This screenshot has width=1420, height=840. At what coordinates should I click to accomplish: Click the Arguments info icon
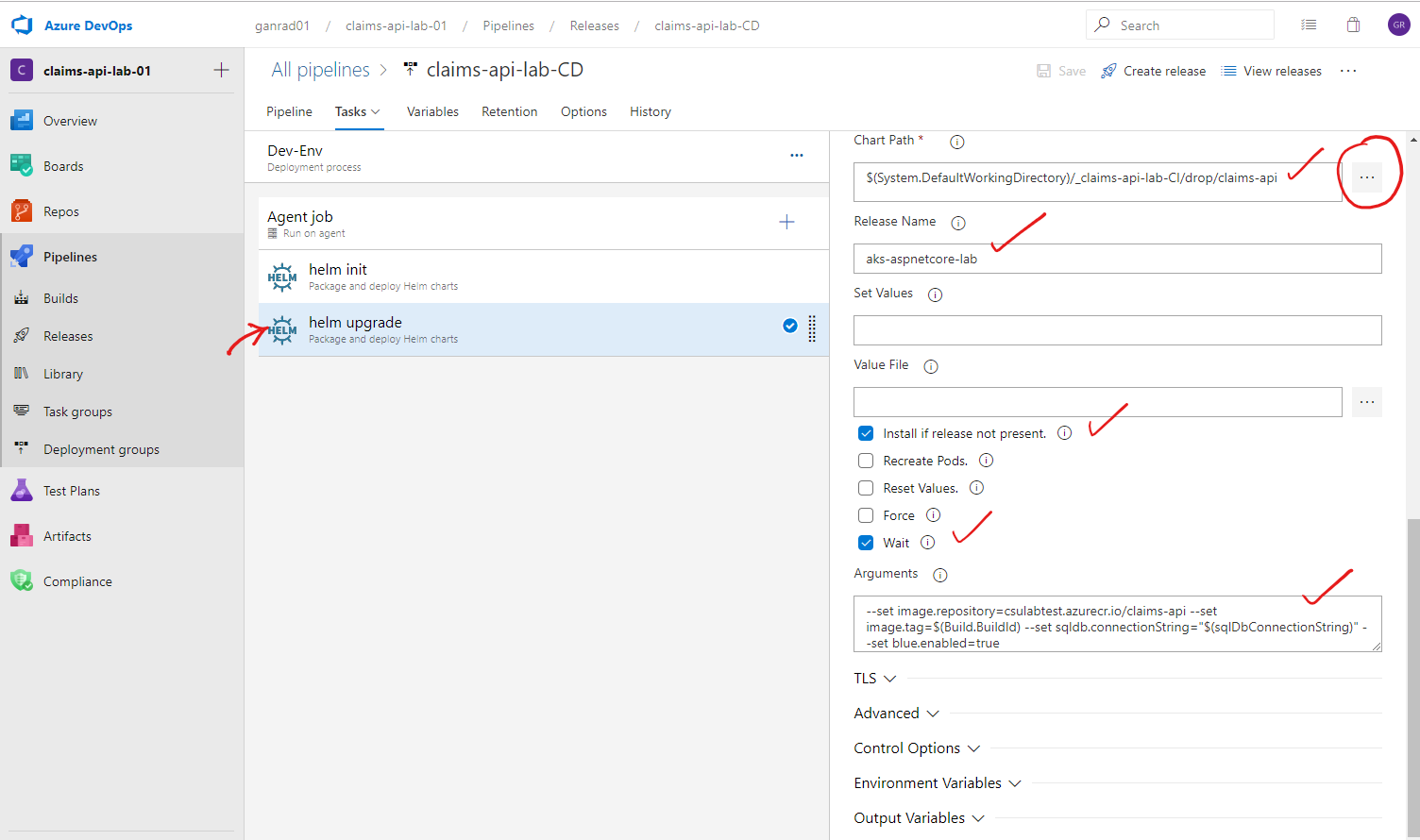coord(939,575)
